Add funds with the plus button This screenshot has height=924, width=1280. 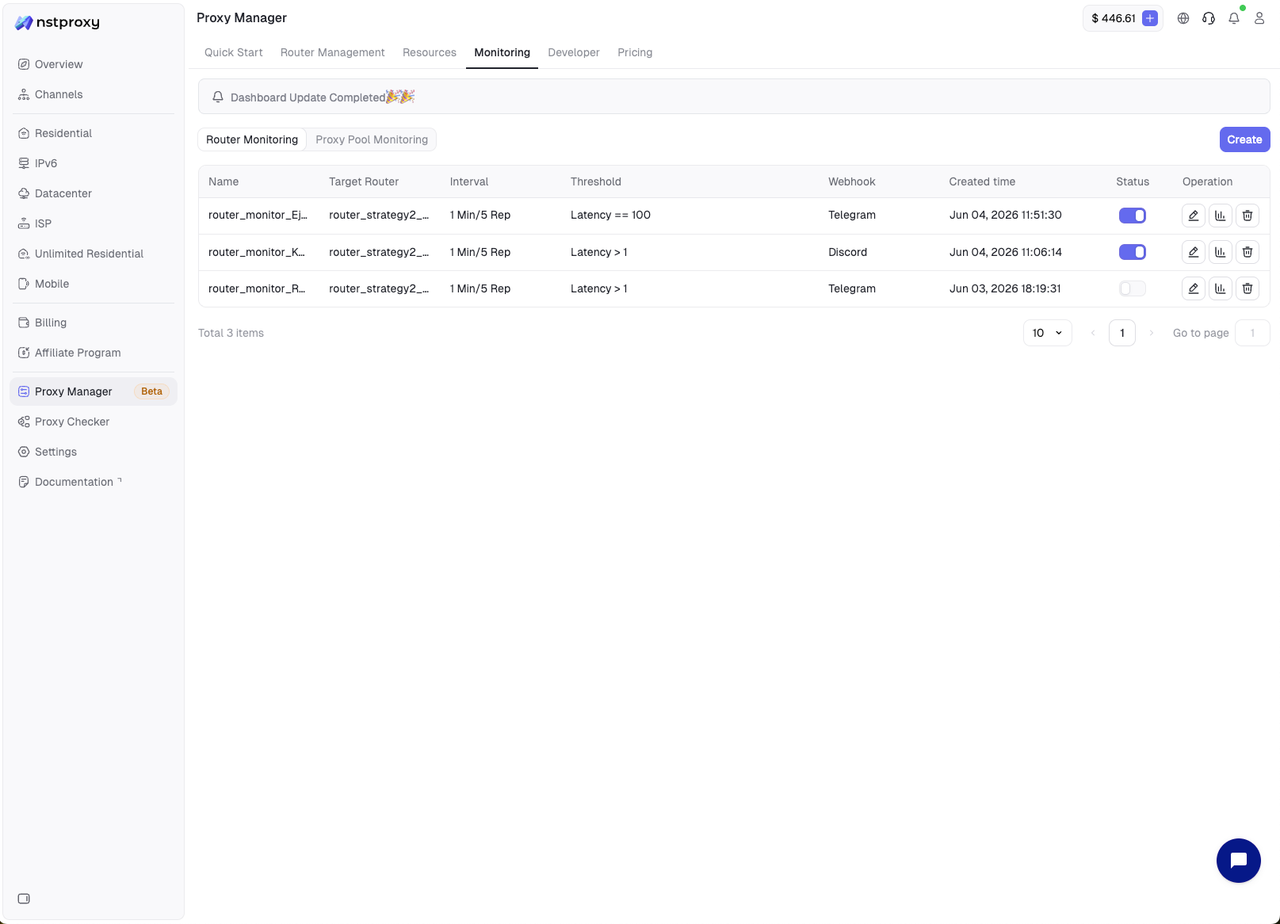[x=1150, y=18]
